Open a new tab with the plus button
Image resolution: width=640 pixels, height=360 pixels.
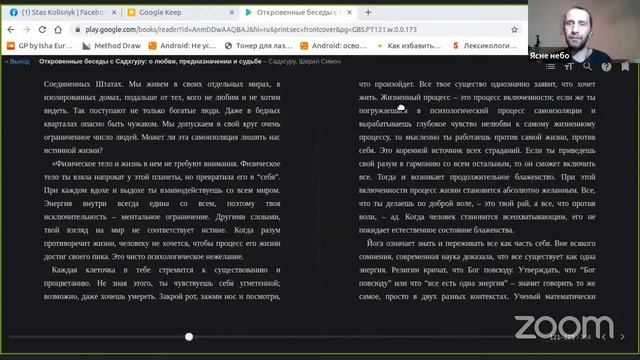(368, 12)
